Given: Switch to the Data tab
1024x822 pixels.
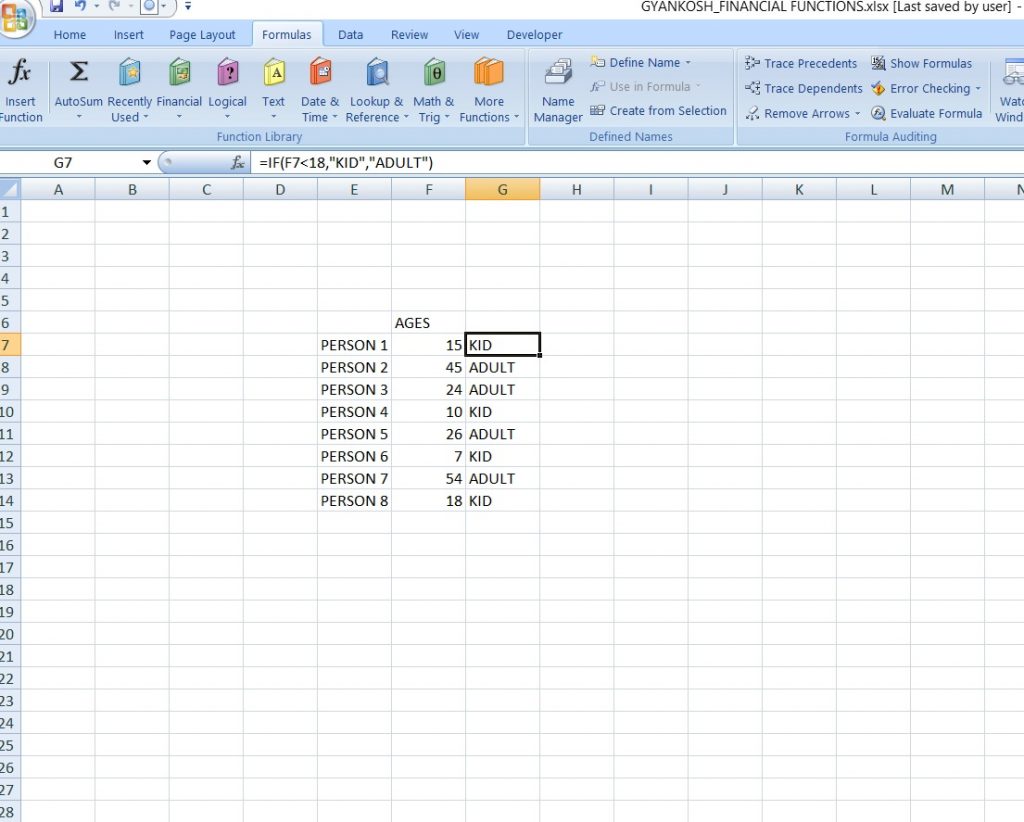Looking at the screenshot, I should point(350,34).
